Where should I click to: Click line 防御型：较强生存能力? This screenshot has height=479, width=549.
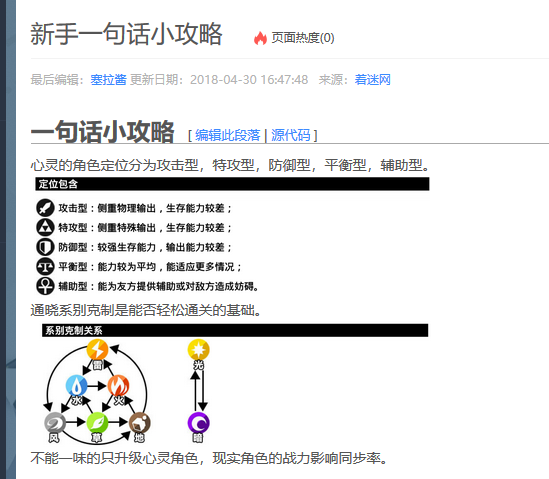(x=145, y=247)
